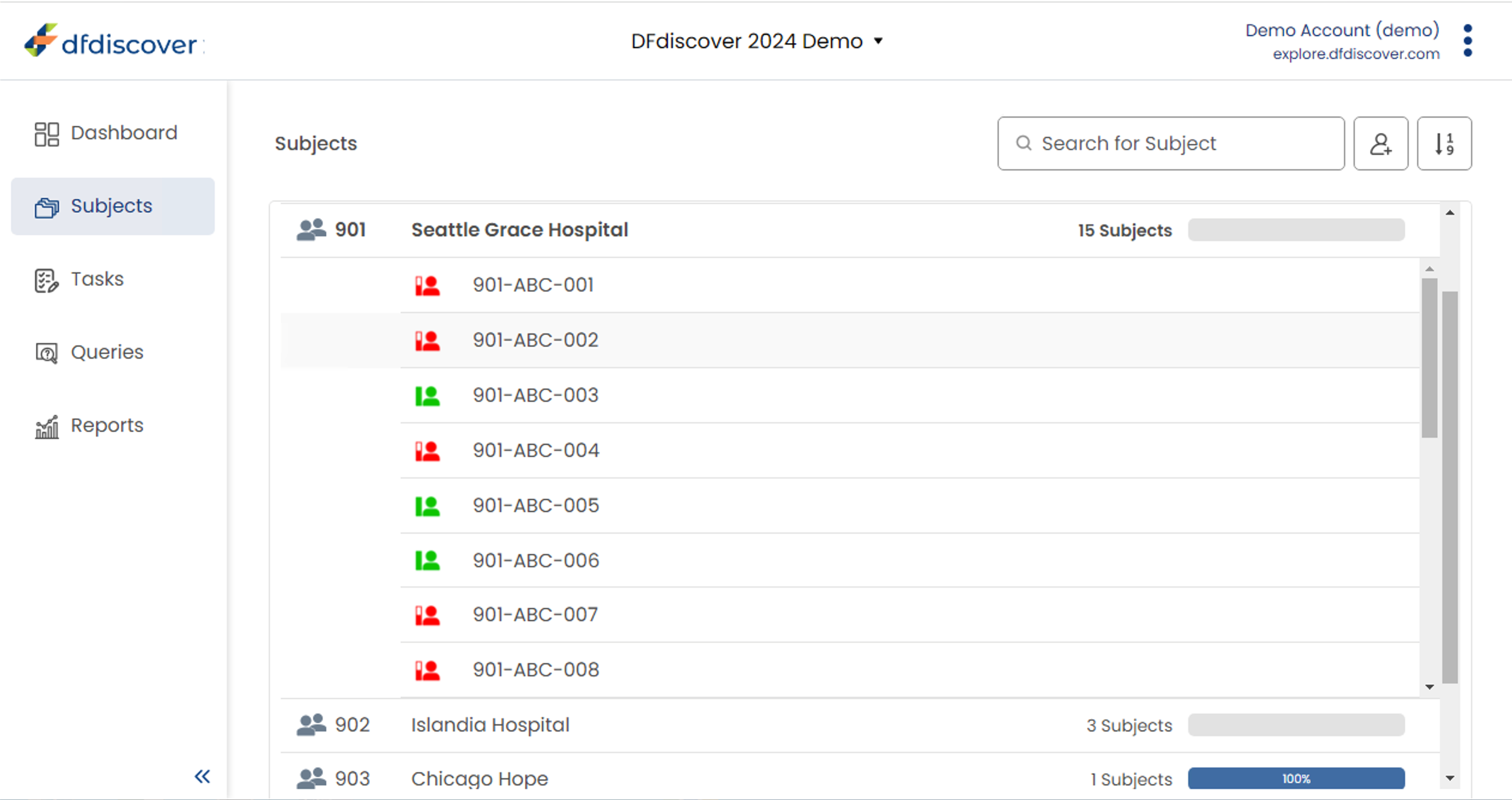Click green status icon of 901-ABC-003
The height and width of the screenshot is (800, 1512).
427,396
